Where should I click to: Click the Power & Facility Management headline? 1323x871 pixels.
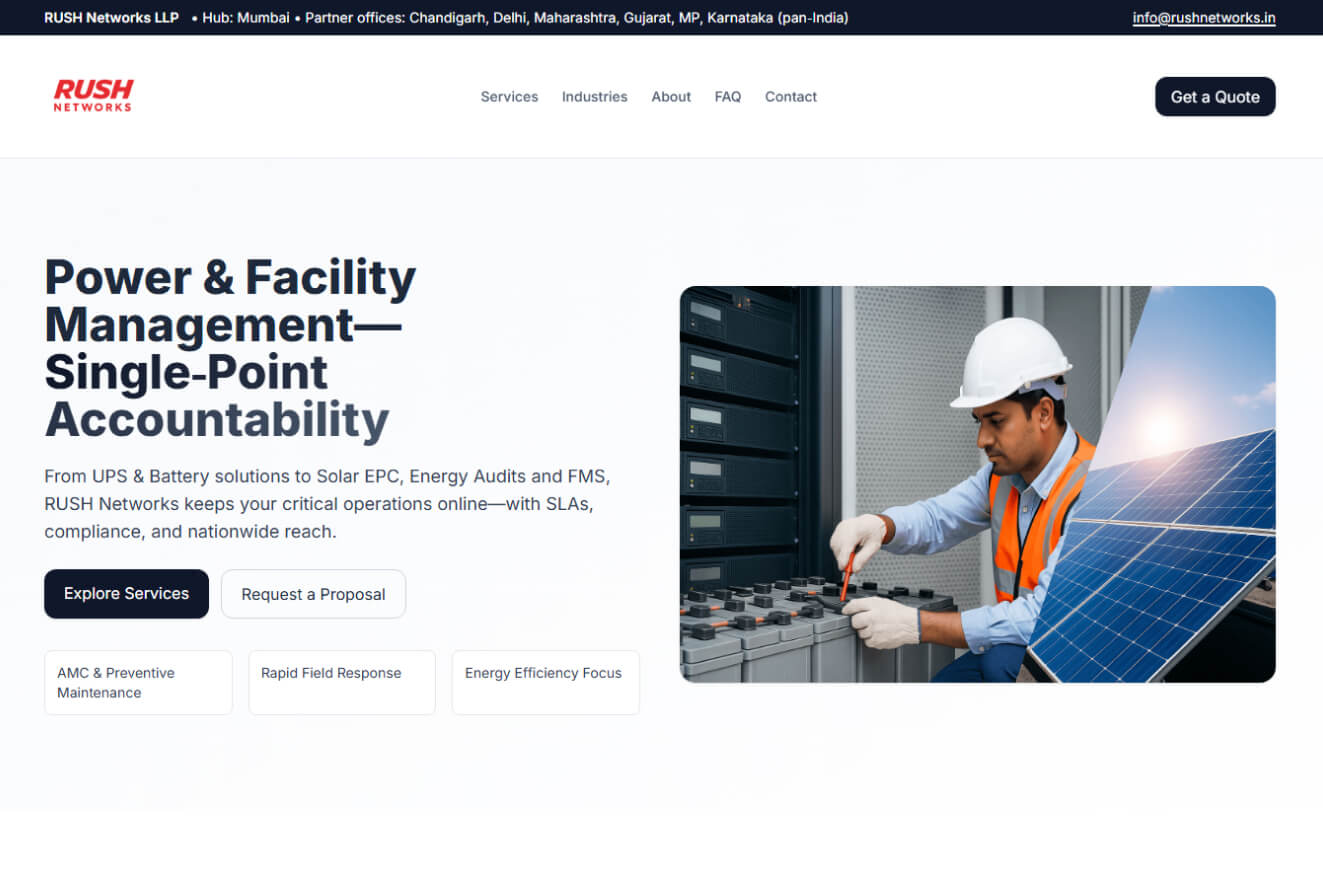click(230, 348)
